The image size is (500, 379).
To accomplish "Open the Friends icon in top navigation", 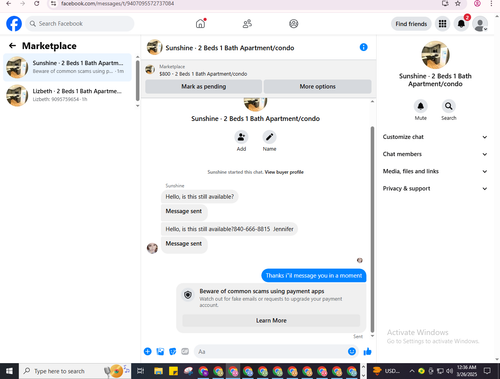I will (247, 24).
